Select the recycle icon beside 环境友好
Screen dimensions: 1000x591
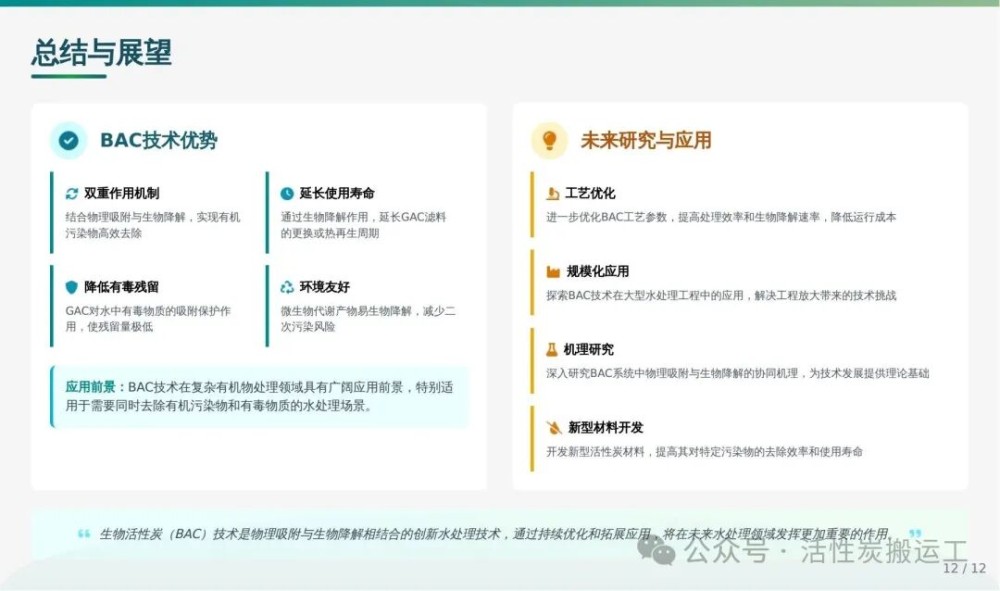point(287,287)
